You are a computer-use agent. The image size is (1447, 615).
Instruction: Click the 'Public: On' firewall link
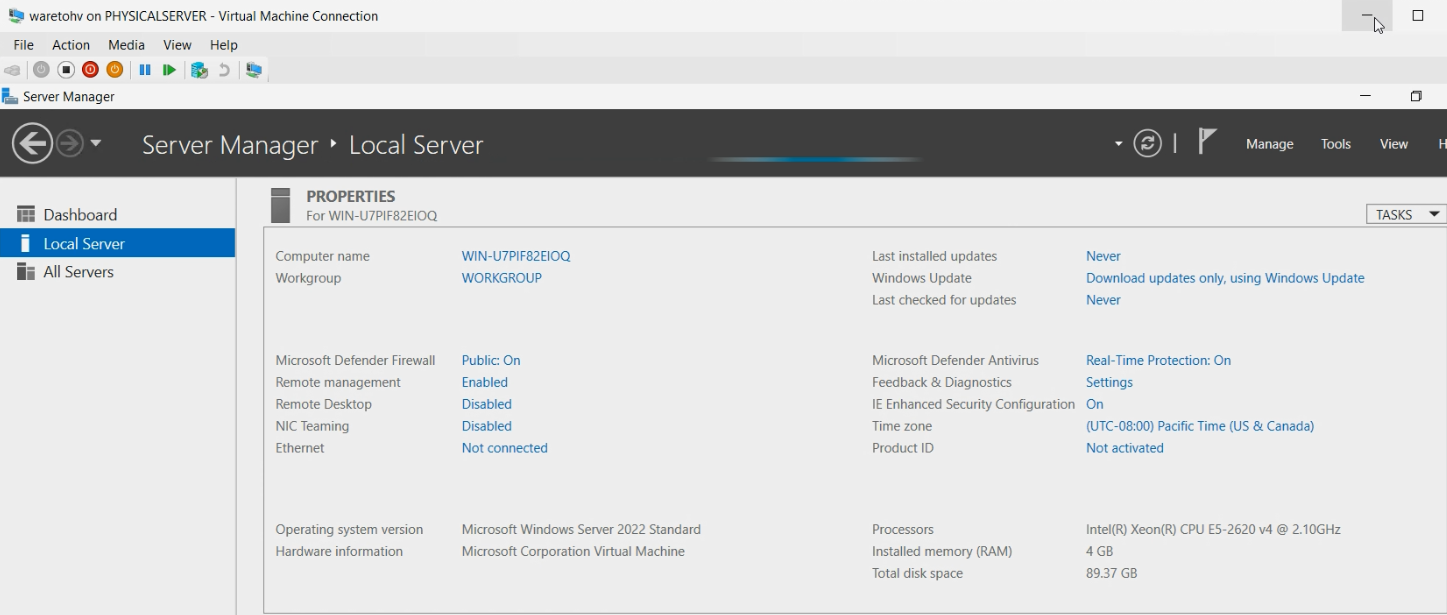pyautogui.click(x=491, y=360)
